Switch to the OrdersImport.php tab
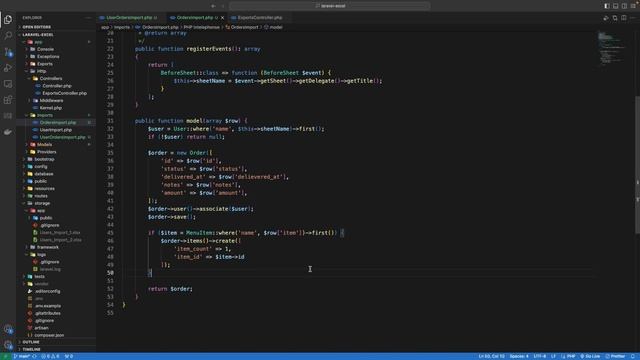 click(x=195, y=18)
